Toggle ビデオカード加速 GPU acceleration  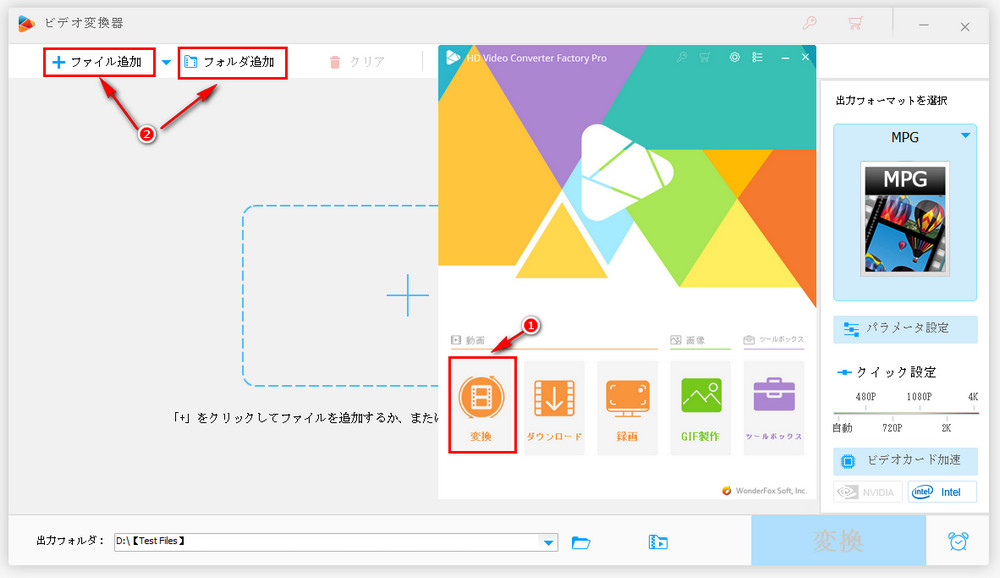pos(905,461)
